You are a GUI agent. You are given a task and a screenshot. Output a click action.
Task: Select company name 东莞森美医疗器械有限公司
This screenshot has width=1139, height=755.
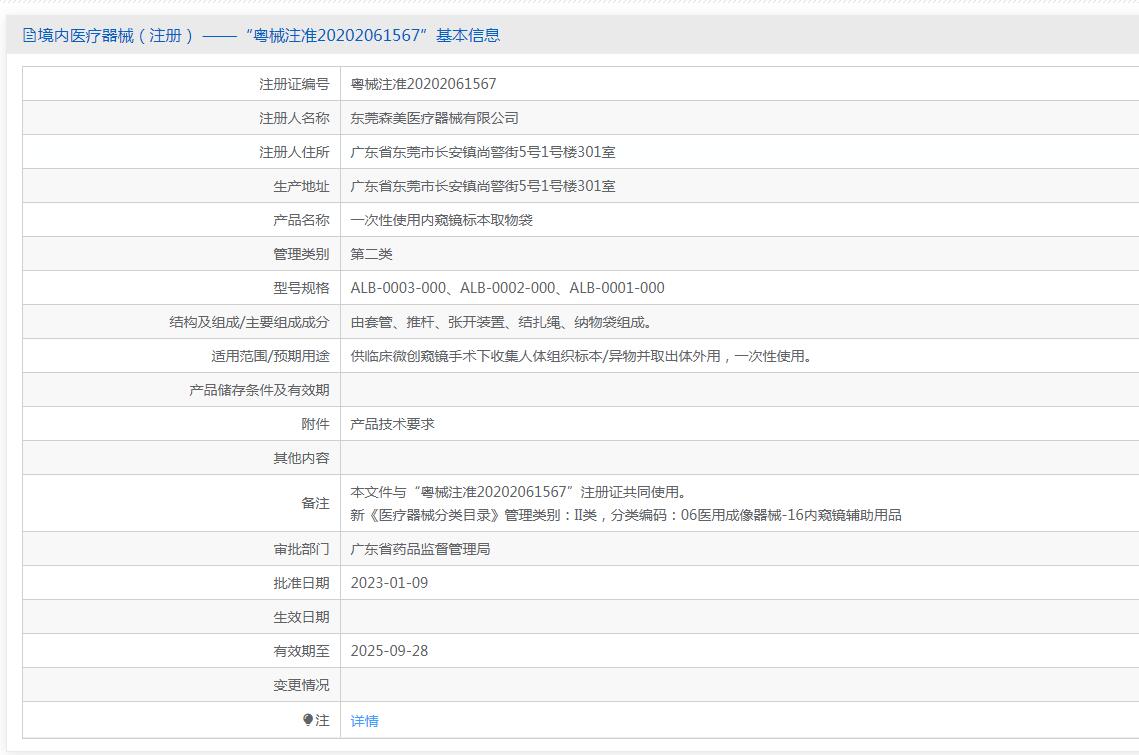[x=434, y=118]
